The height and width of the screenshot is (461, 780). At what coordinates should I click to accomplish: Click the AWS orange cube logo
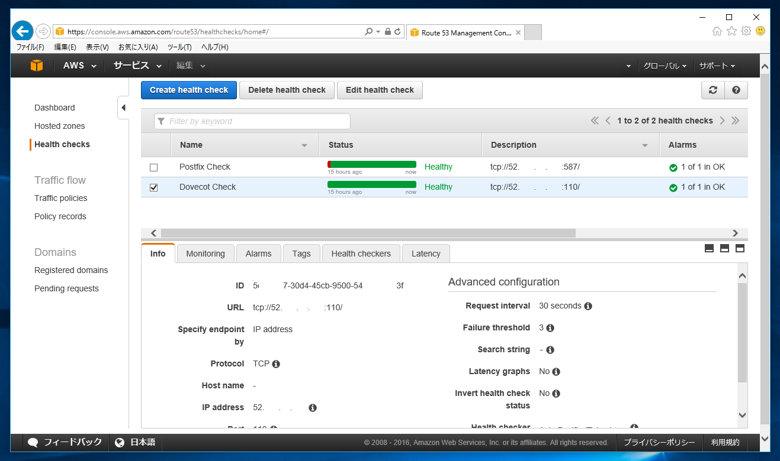pyautogui.click(x=36, y=66)
